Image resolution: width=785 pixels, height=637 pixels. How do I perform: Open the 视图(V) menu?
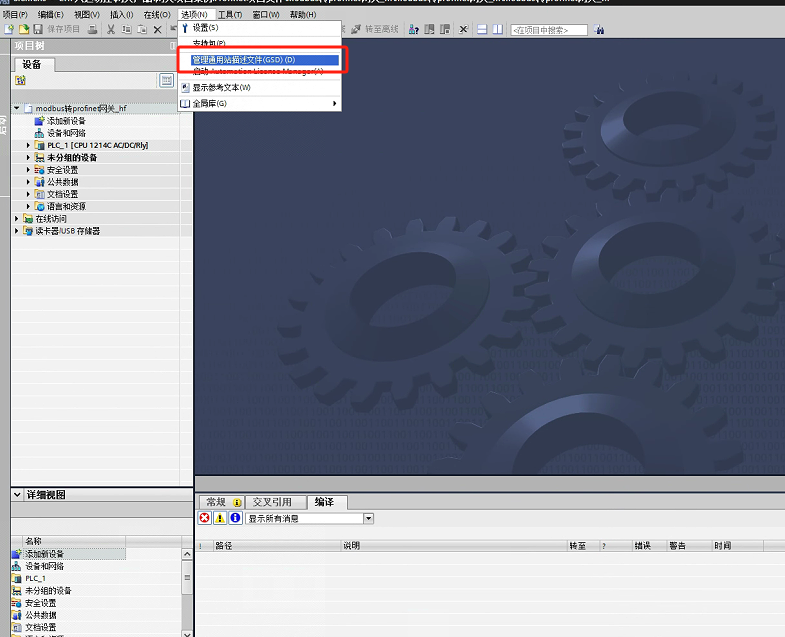(87, 15)
